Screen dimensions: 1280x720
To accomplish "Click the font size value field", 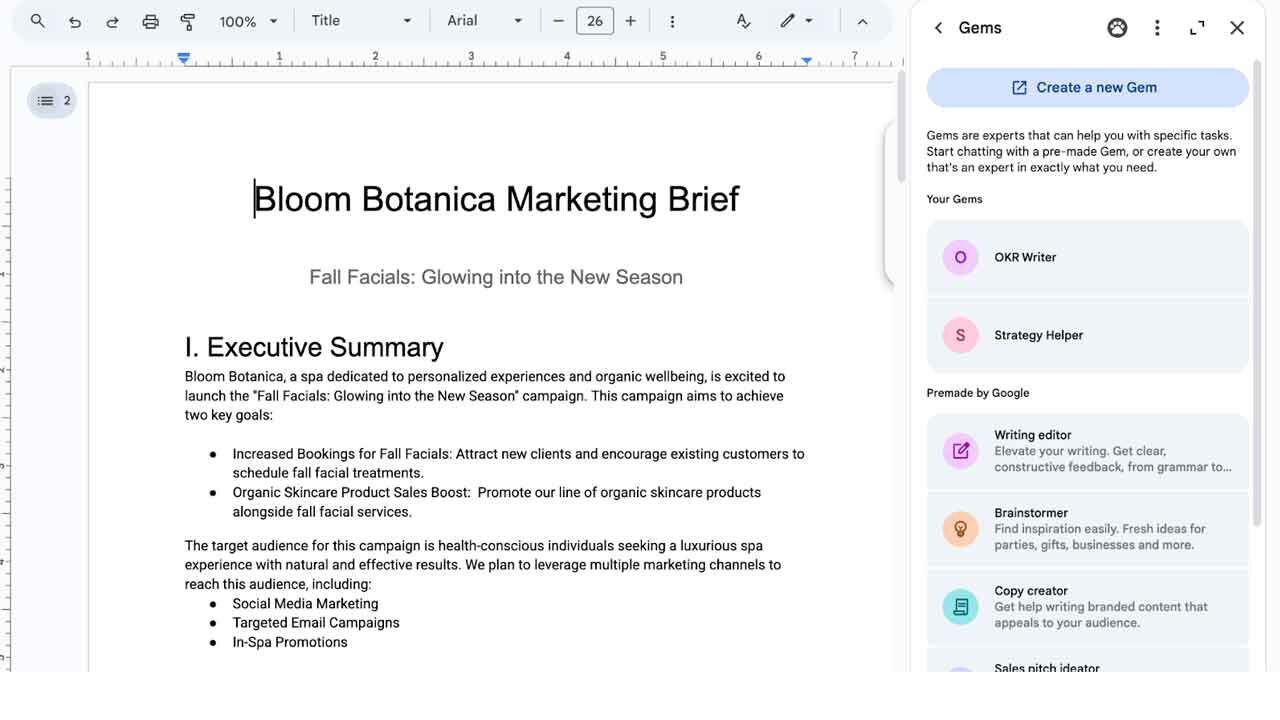I will pyautogui.click(x=595, y=20).
